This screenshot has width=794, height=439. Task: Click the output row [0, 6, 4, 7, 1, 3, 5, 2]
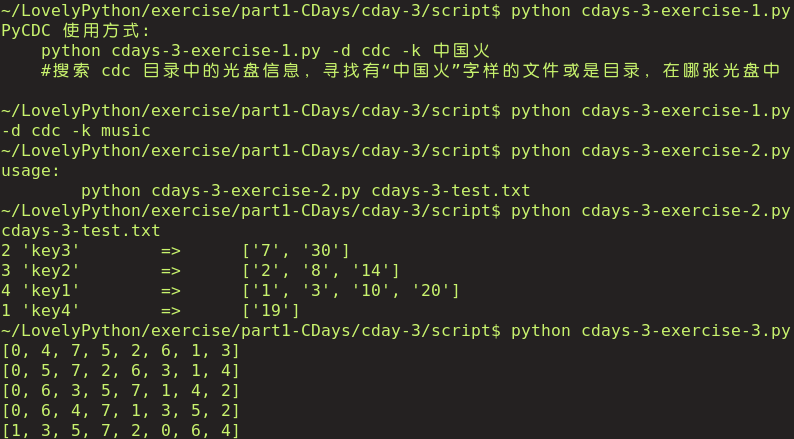pos(120,411)
